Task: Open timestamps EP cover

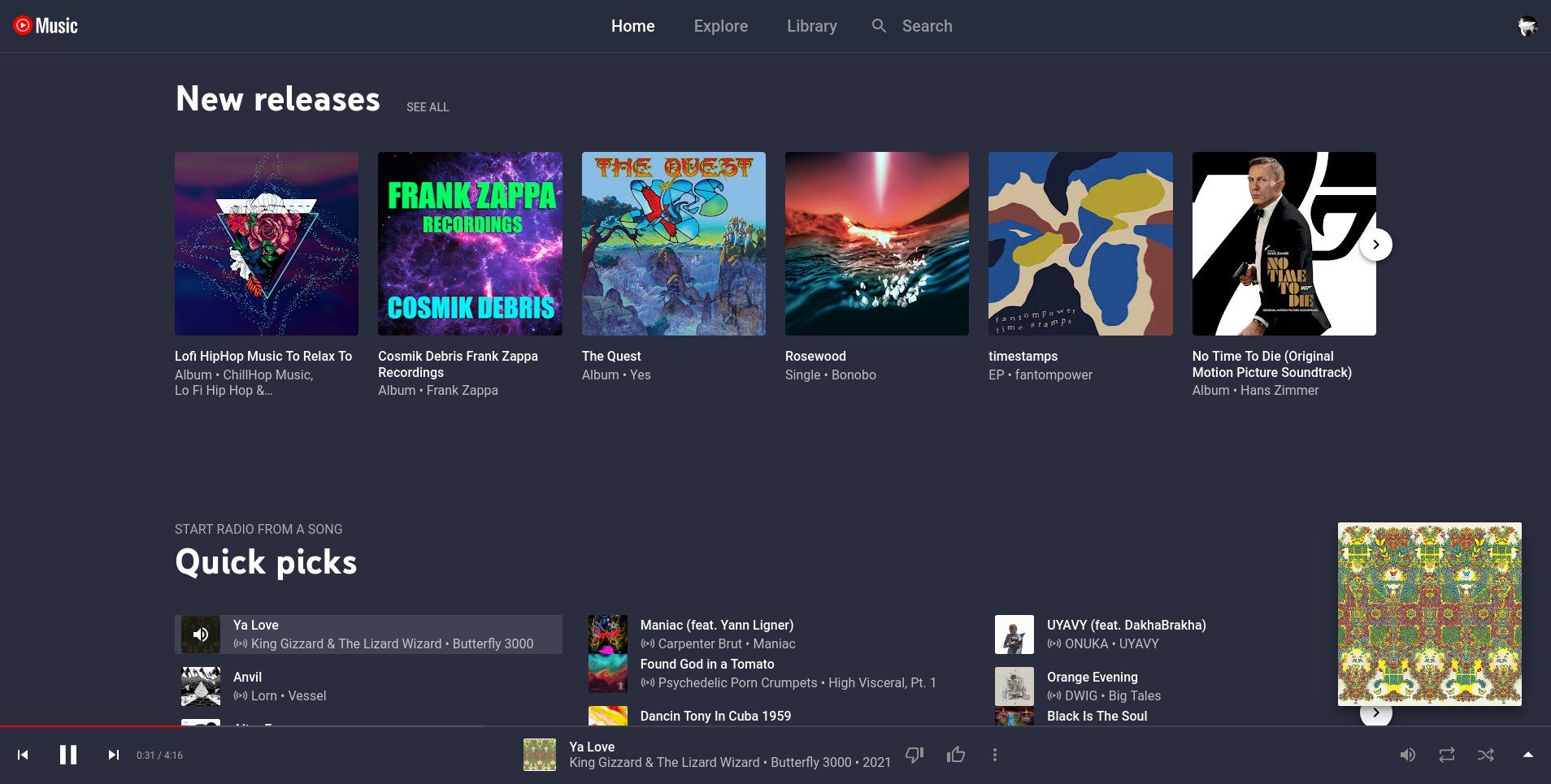Action: [x=1080, y=244]
